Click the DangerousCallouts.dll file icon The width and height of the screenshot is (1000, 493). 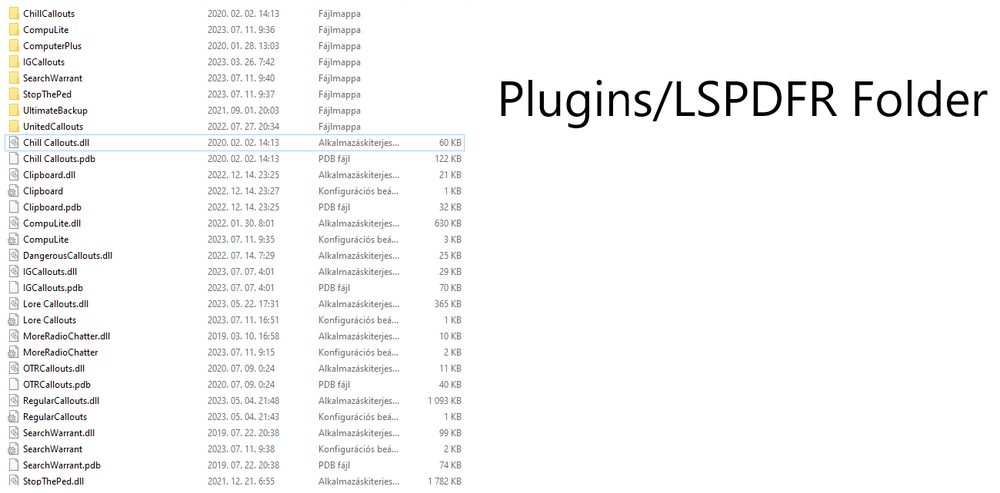click(13, 256)
